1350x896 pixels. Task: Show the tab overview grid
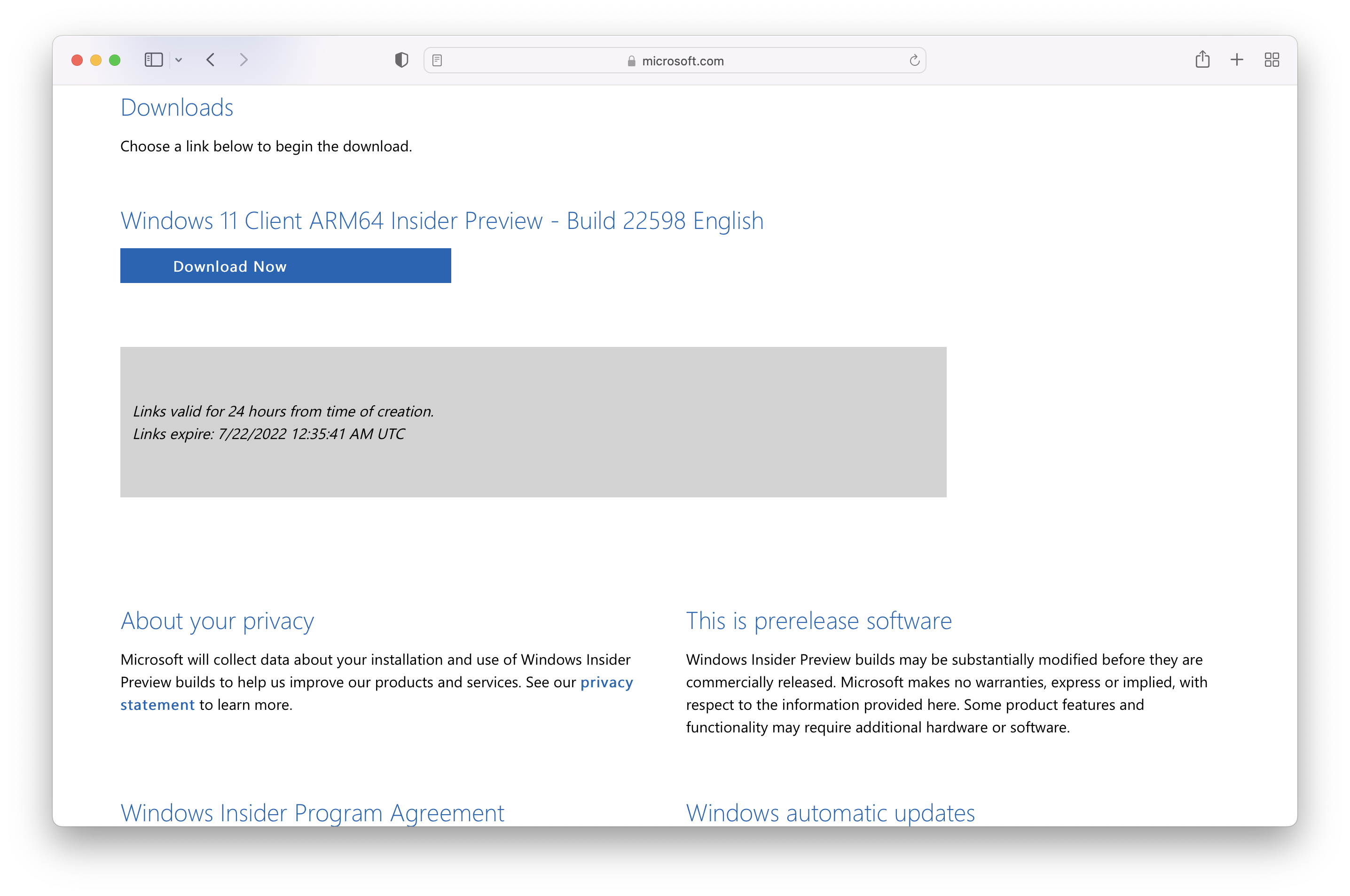coord(1272,60)
